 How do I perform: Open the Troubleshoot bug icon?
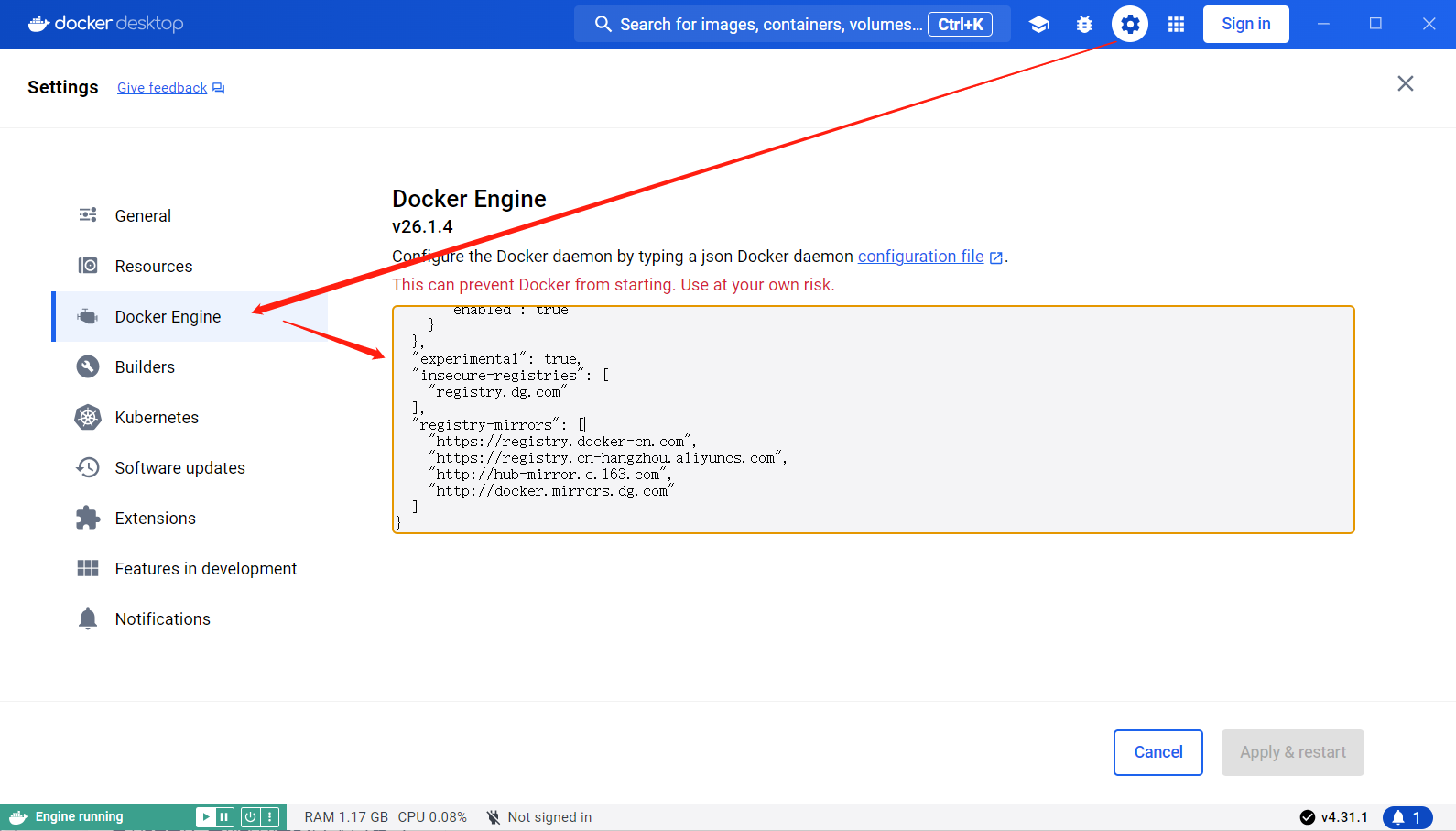click(1084, 25)
